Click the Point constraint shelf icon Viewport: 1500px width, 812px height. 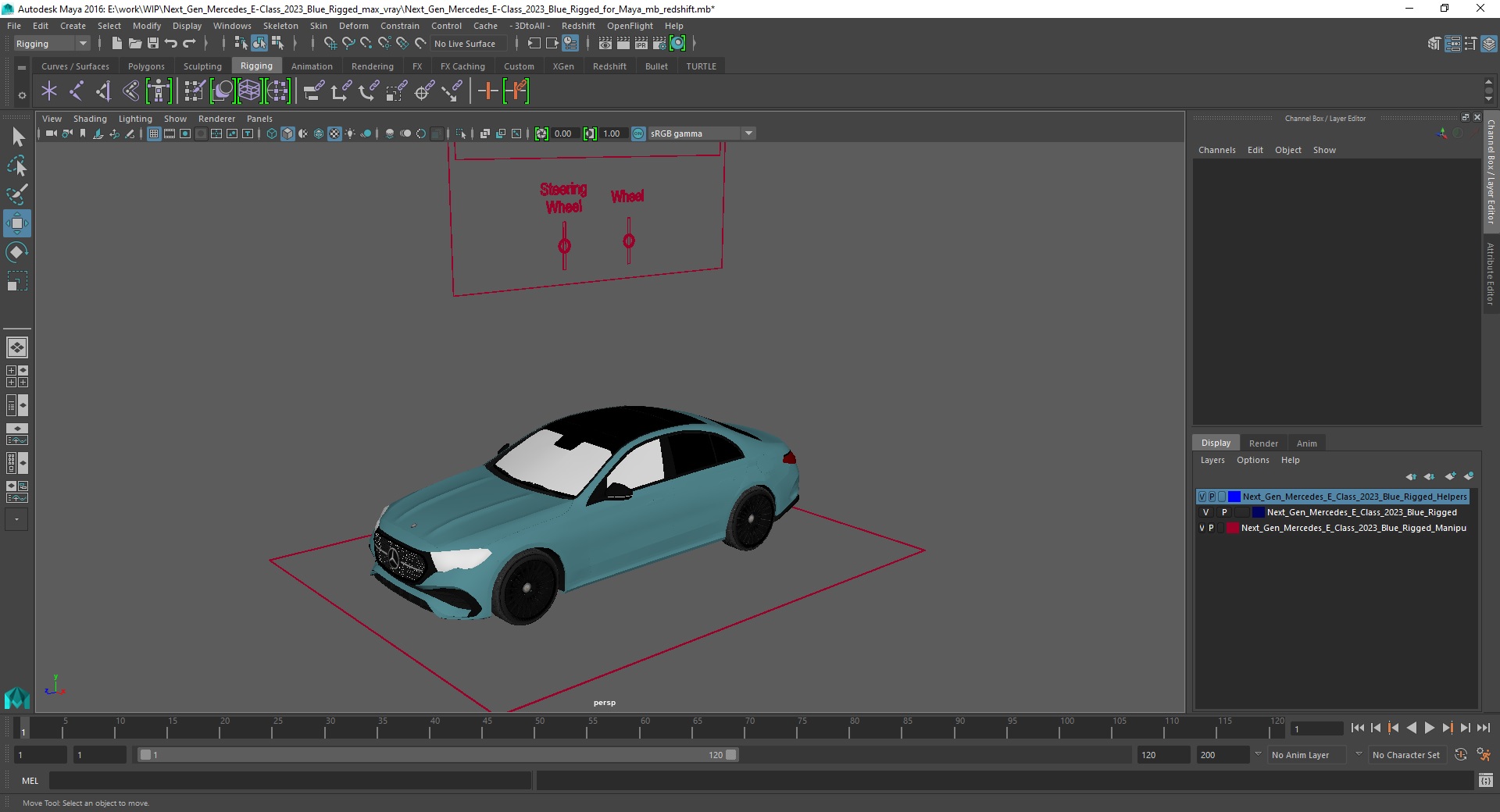pyautogui.click(x=341, y=91)
